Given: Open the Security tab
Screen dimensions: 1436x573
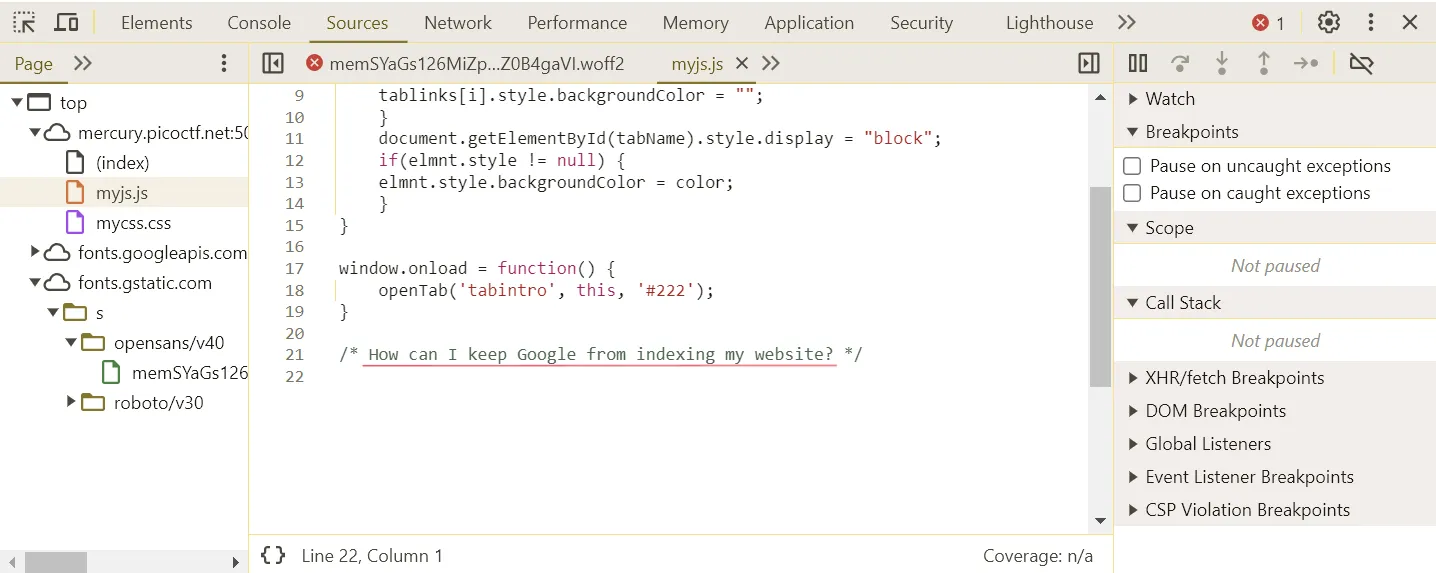Looking at the screenshot, I should (x=921, y=22).
